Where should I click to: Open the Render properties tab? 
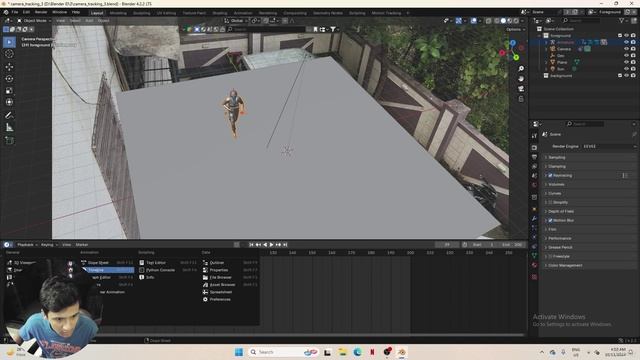534,148
